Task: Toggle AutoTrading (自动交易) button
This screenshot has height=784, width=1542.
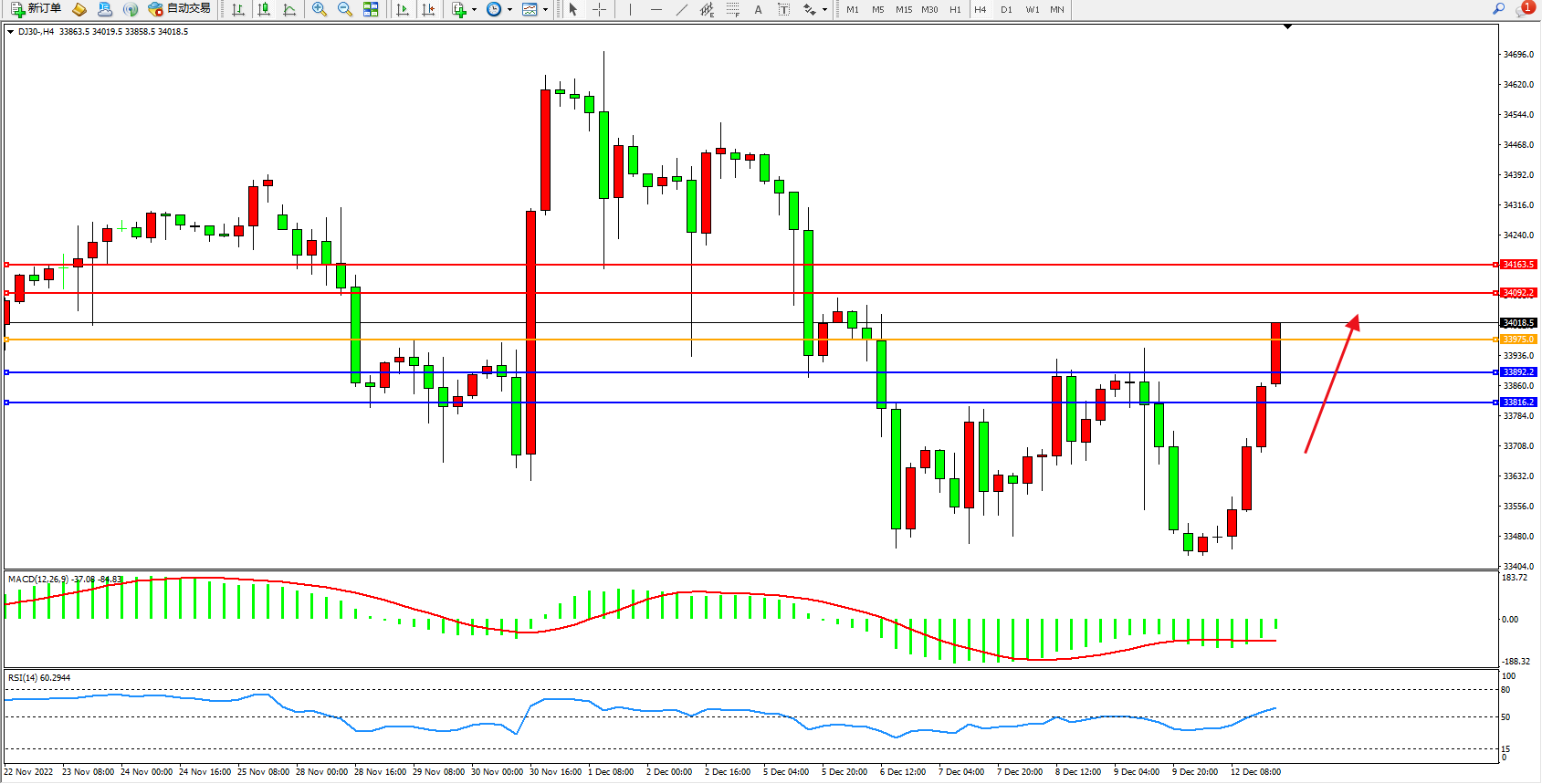Action: point(180,9)
